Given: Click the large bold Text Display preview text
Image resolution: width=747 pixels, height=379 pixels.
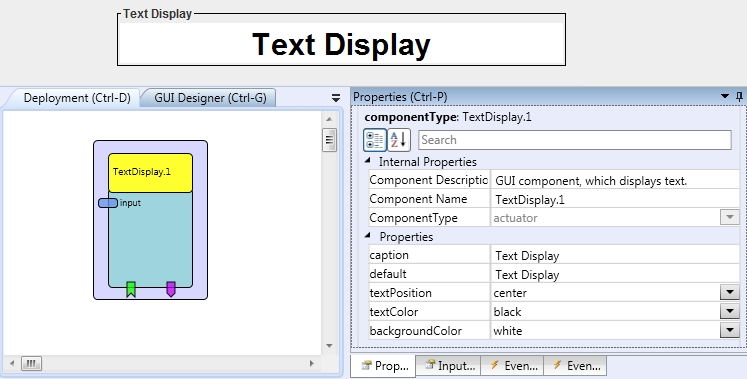Looking at the screenshot, I should 341,45.
